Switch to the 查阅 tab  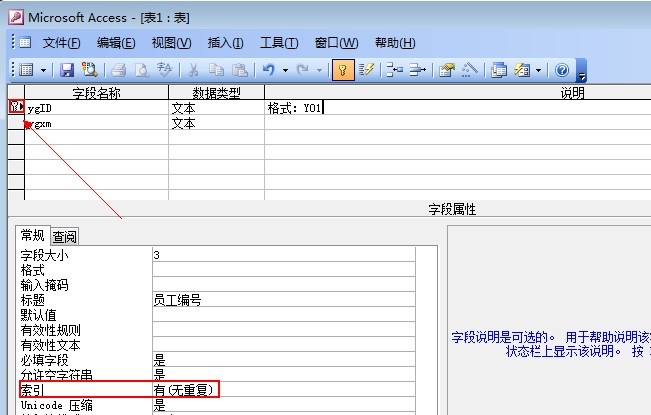coord(64,237)
